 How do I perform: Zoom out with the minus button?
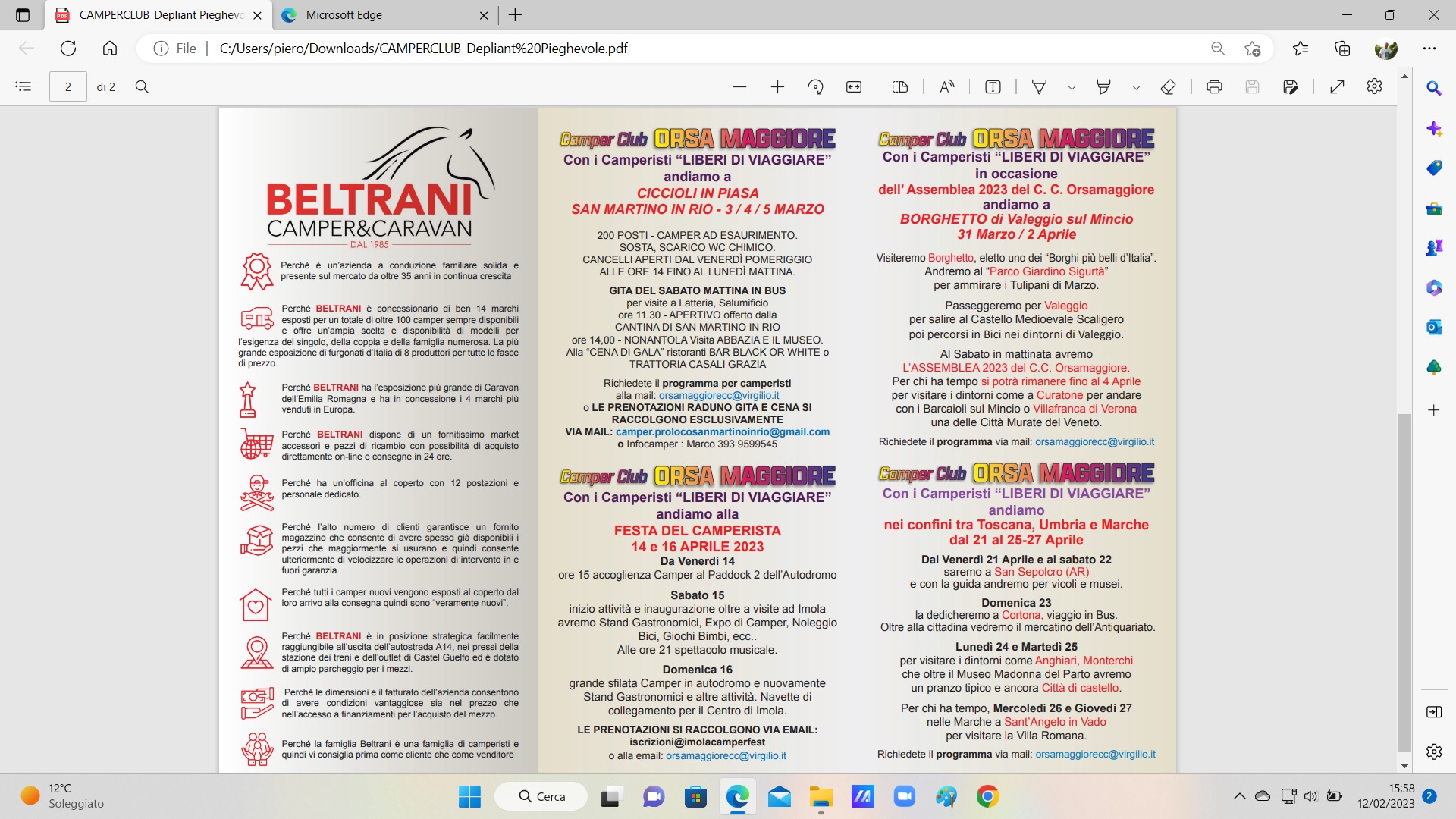(x=740, y=87)
